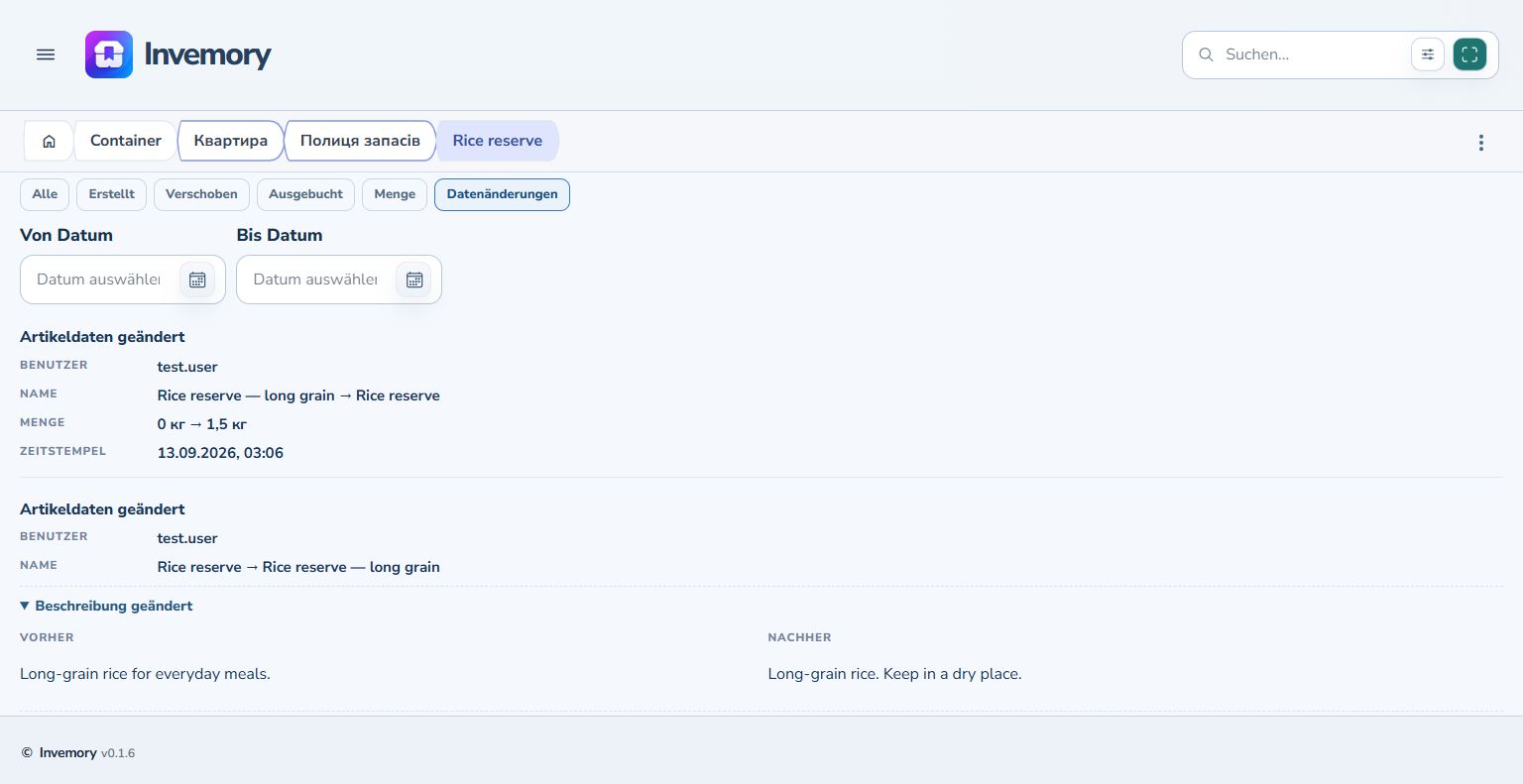
Task: Click quantity change 0 кг → 1,5 кг
Action: [201, 424]
